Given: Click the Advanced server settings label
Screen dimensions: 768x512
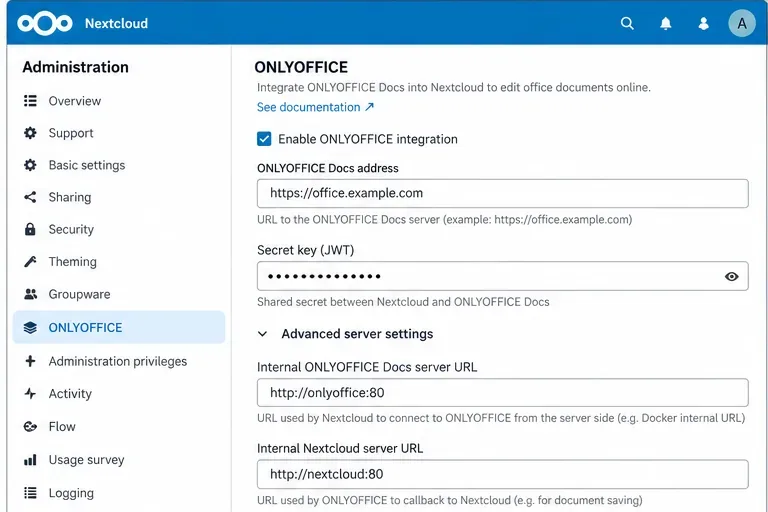Looking at the screenshot, I should coord(357,334).
